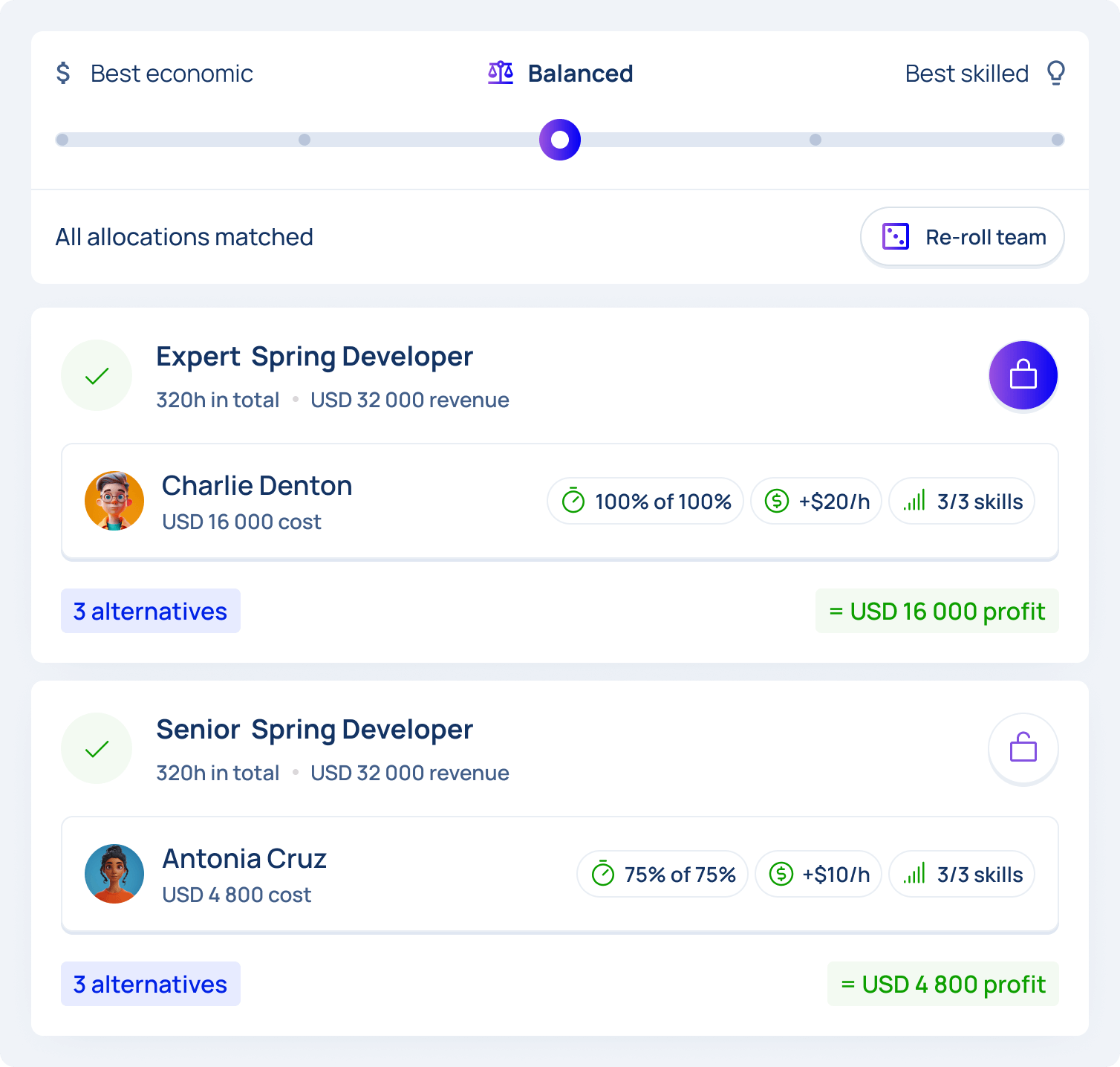Expand 3 alternatives for Expert Spring Developer

pyautogui.click(x=151, y=611)
